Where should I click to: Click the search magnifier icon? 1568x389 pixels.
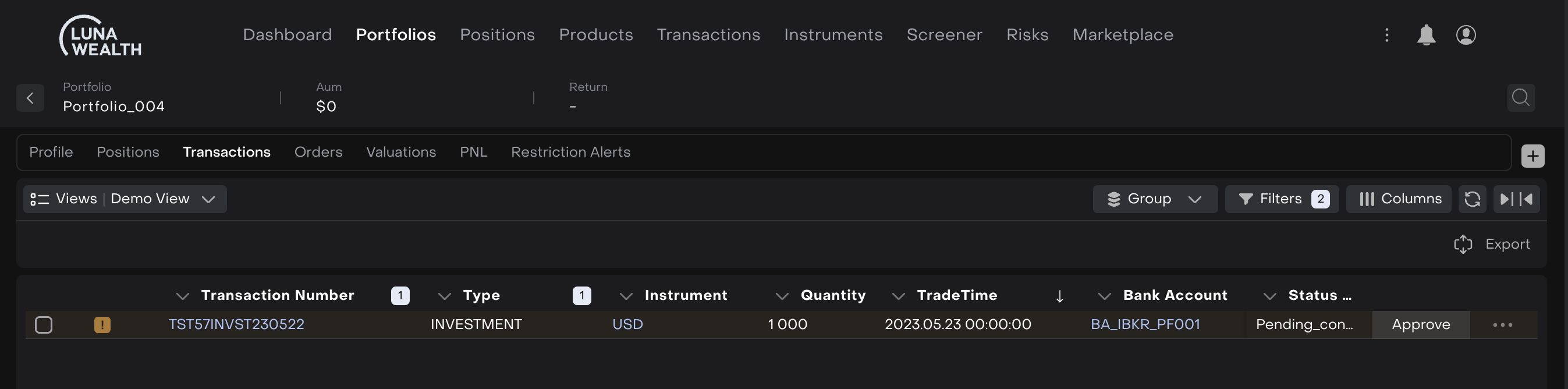click(1520, 97)
